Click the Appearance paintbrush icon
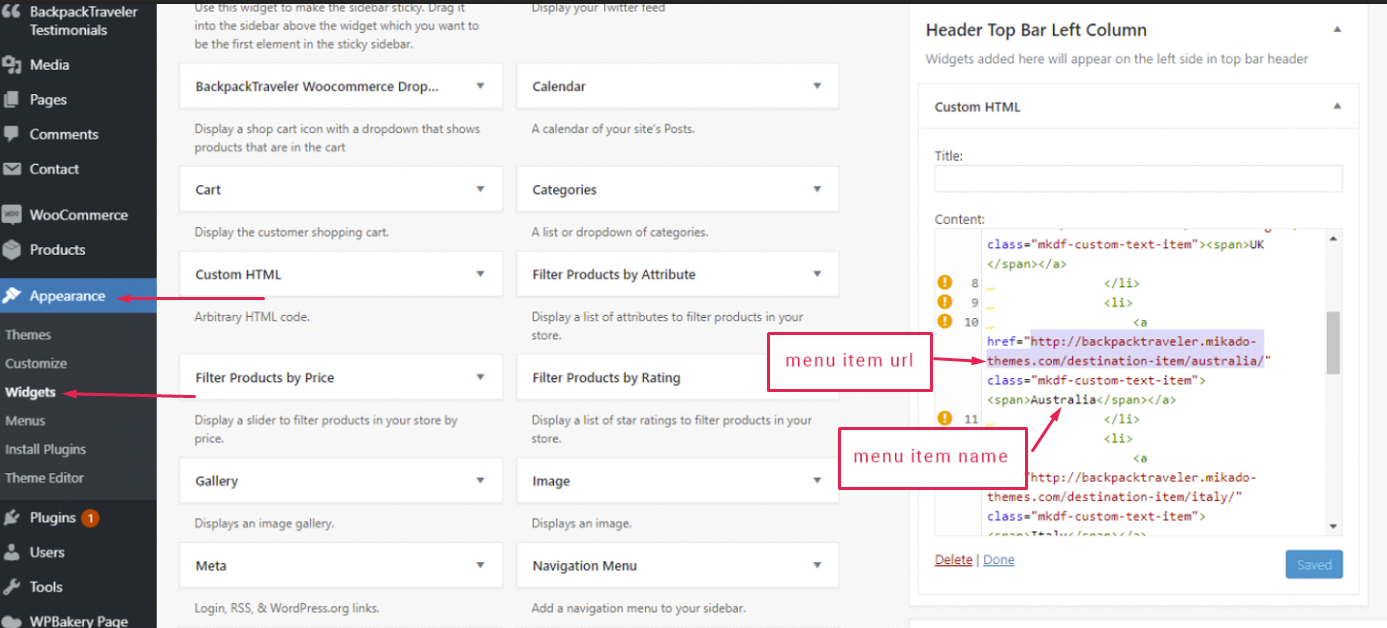1387x628 pixels. (12, 296)
